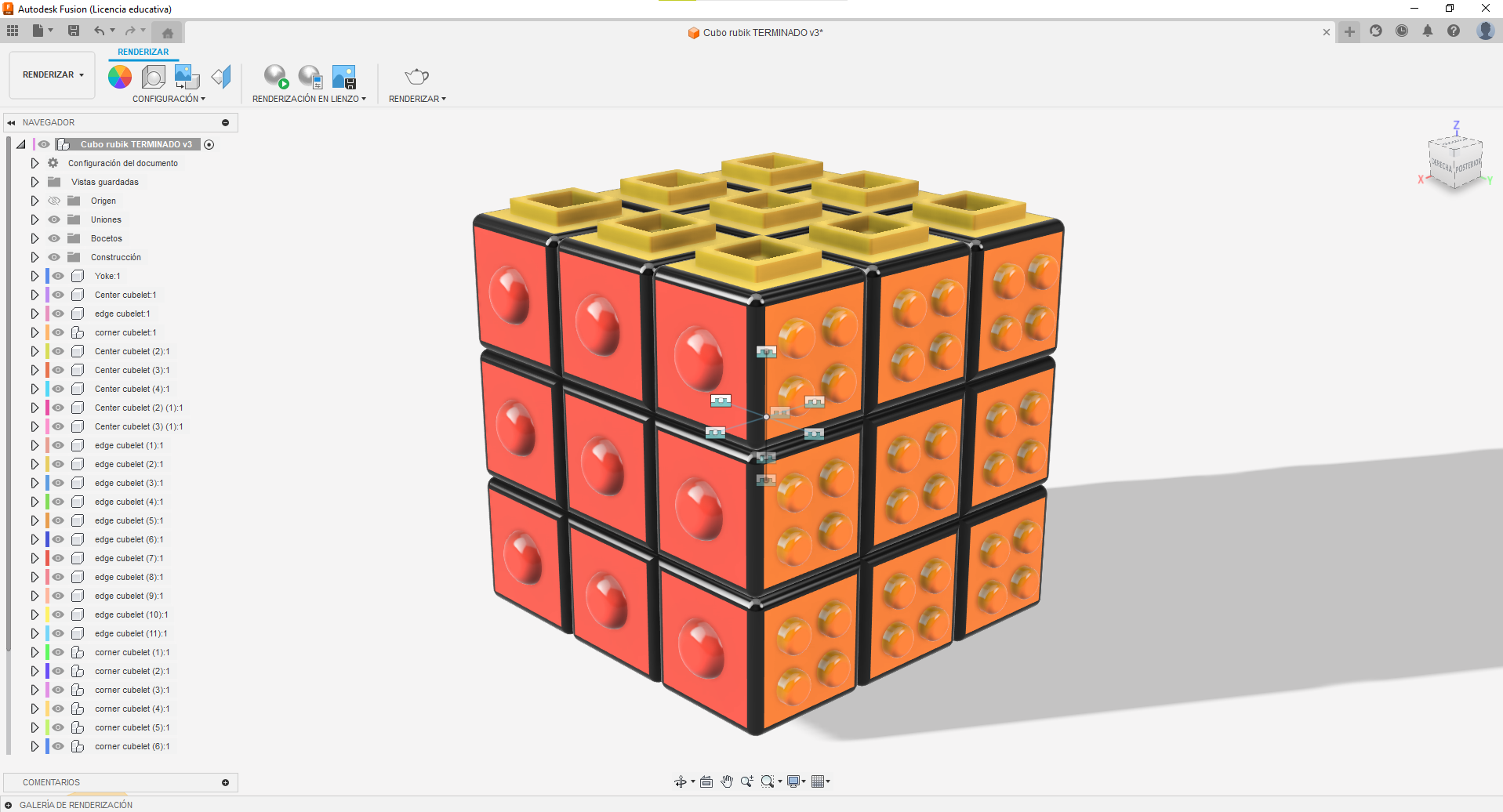Open RENDERIZAR workspace dropdown
The image size is (1503, 812).
[x=53, y=74]
